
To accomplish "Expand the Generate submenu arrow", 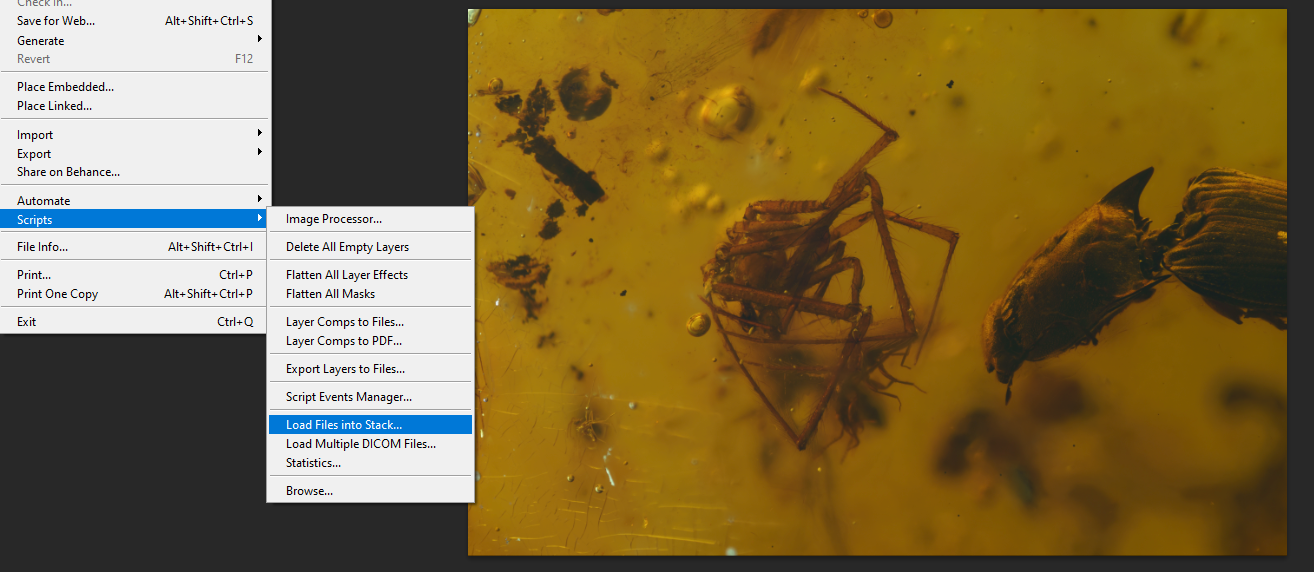I will tap(260, 40).
